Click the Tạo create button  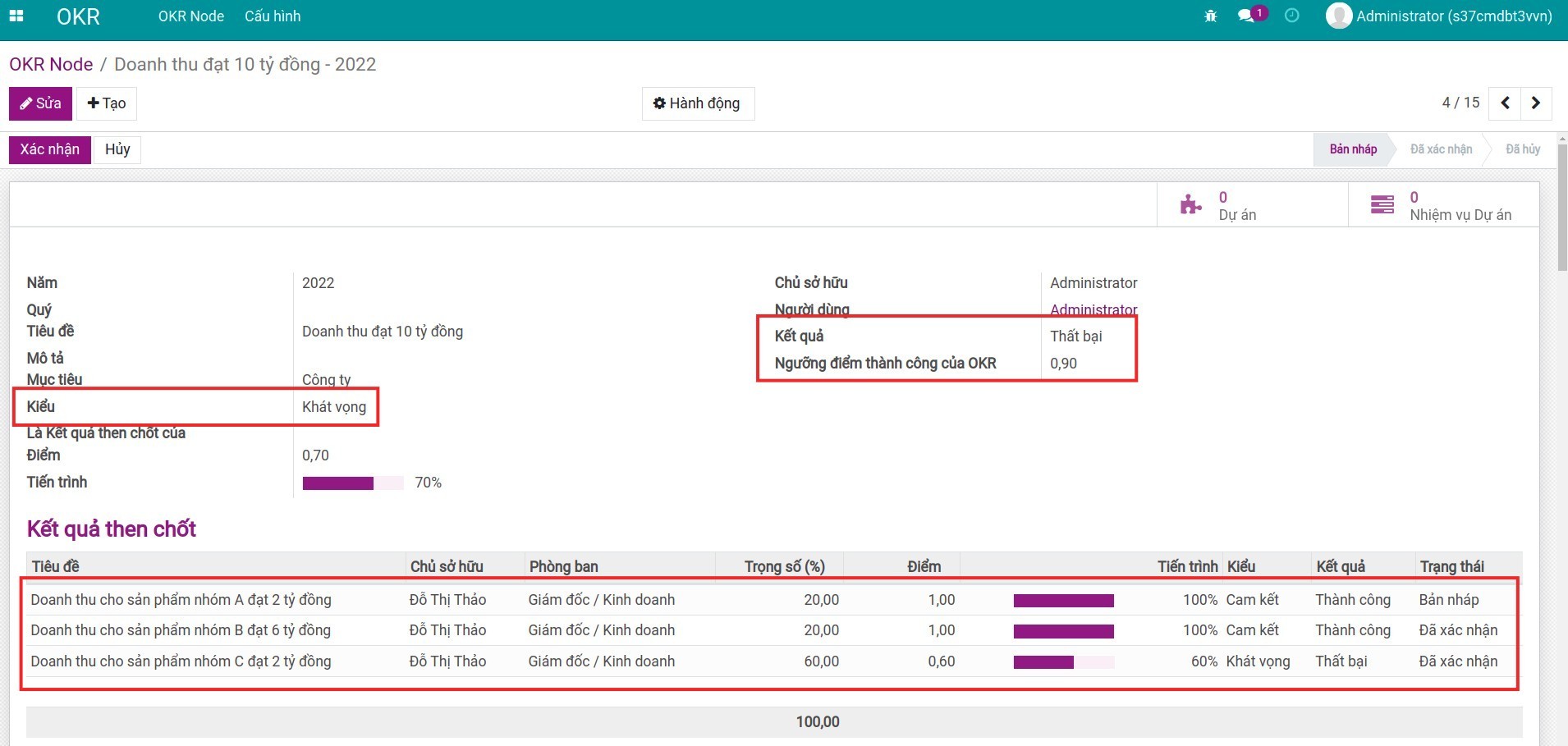(x=107, y=103)
